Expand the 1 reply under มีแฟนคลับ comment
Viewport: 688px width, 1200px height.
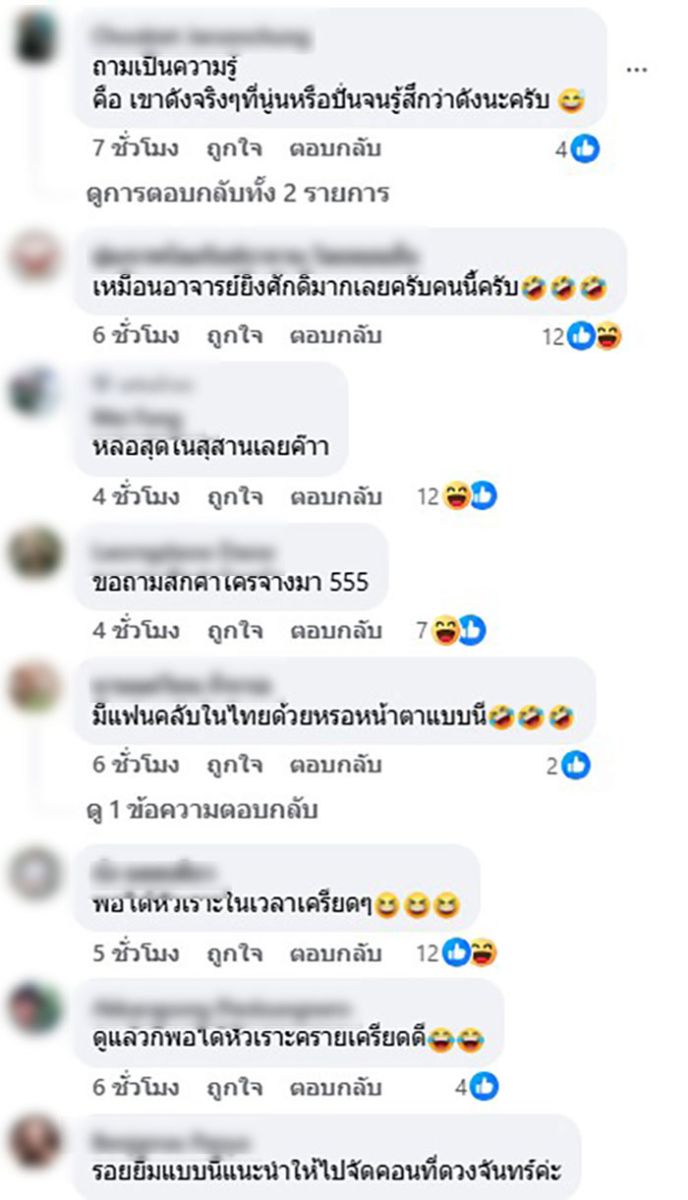(202, 810)
